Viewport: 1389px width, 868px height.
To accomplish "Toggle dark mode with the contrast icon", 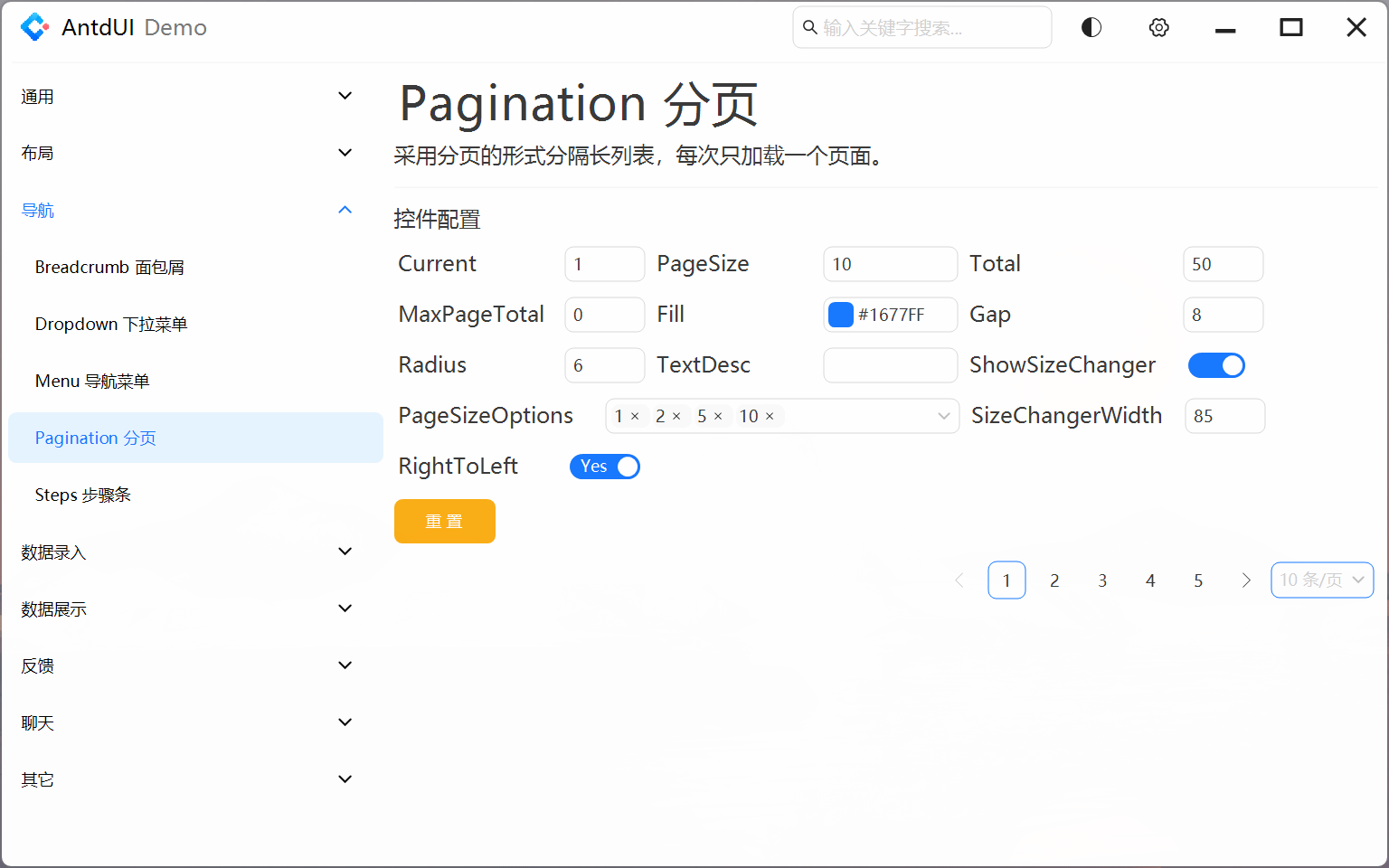I will (1091, 27).
